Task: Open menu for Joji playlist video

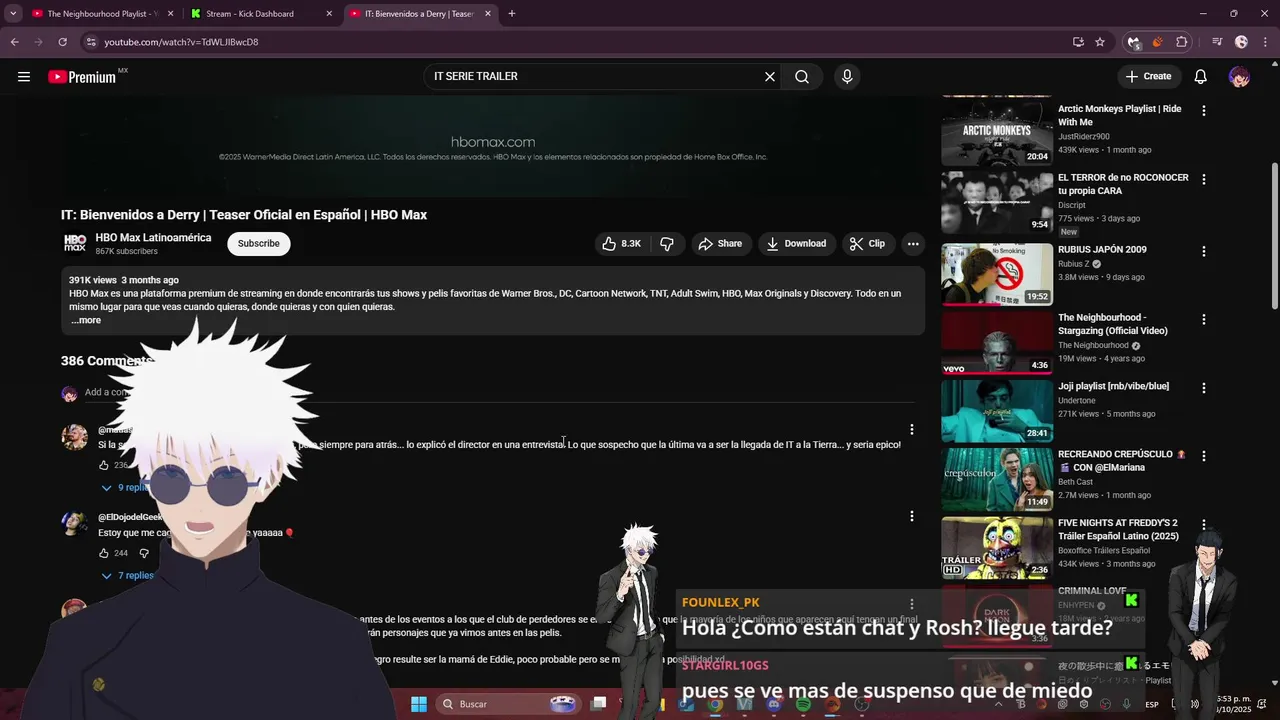Action: click(x=1204, y=387)
